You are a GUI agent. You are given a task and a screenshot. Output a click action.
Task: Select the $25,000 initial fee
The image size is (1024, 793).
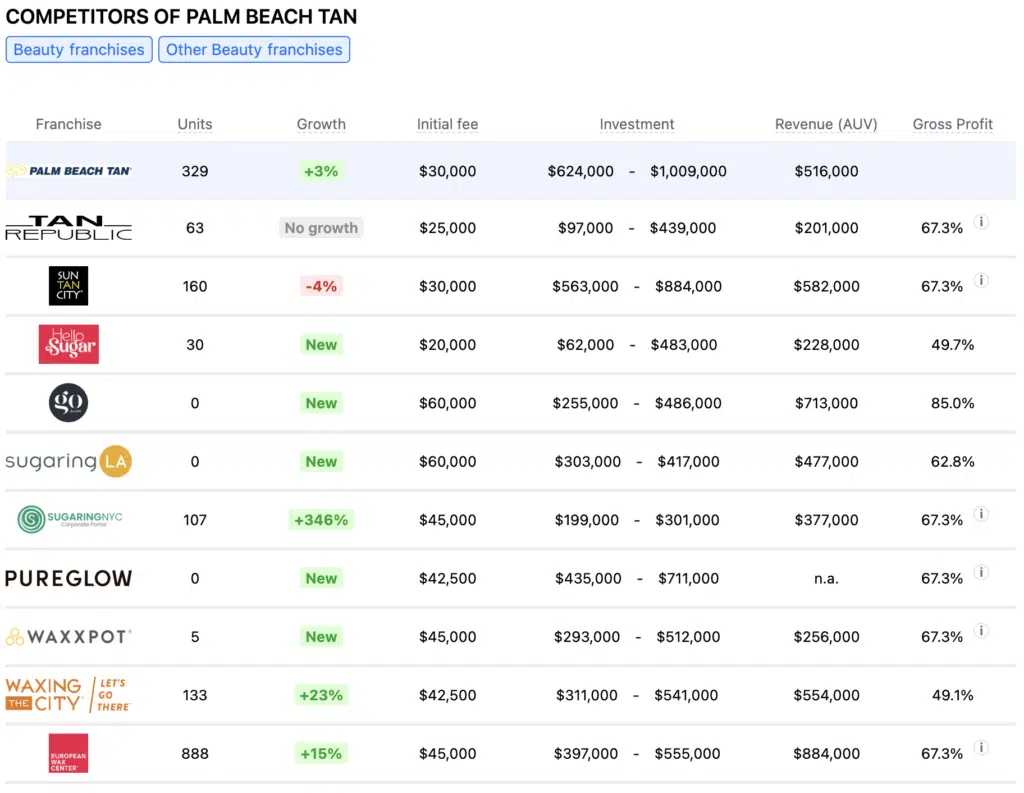[447, 228]
